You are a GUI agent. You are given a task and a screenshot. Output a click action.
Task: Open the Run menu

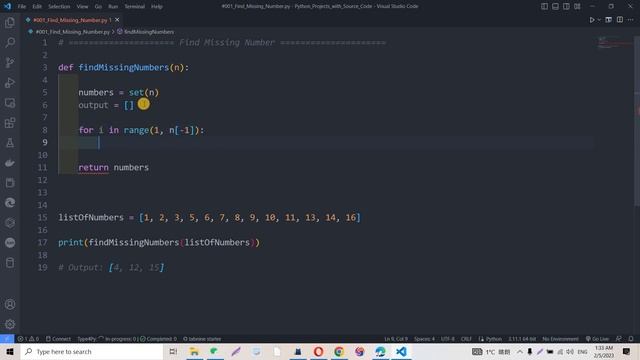pos(113,7)
